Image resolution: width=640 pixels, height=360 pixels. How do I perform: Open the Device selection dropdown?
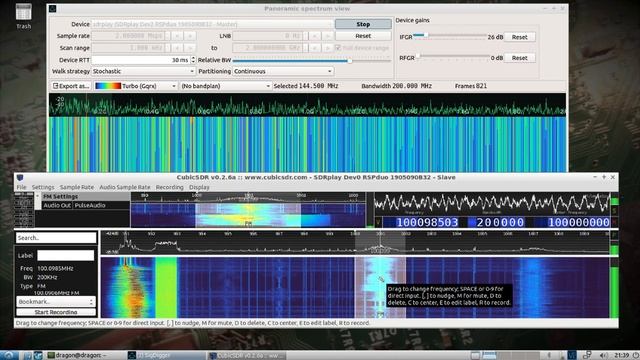click(x=212, y=24)
